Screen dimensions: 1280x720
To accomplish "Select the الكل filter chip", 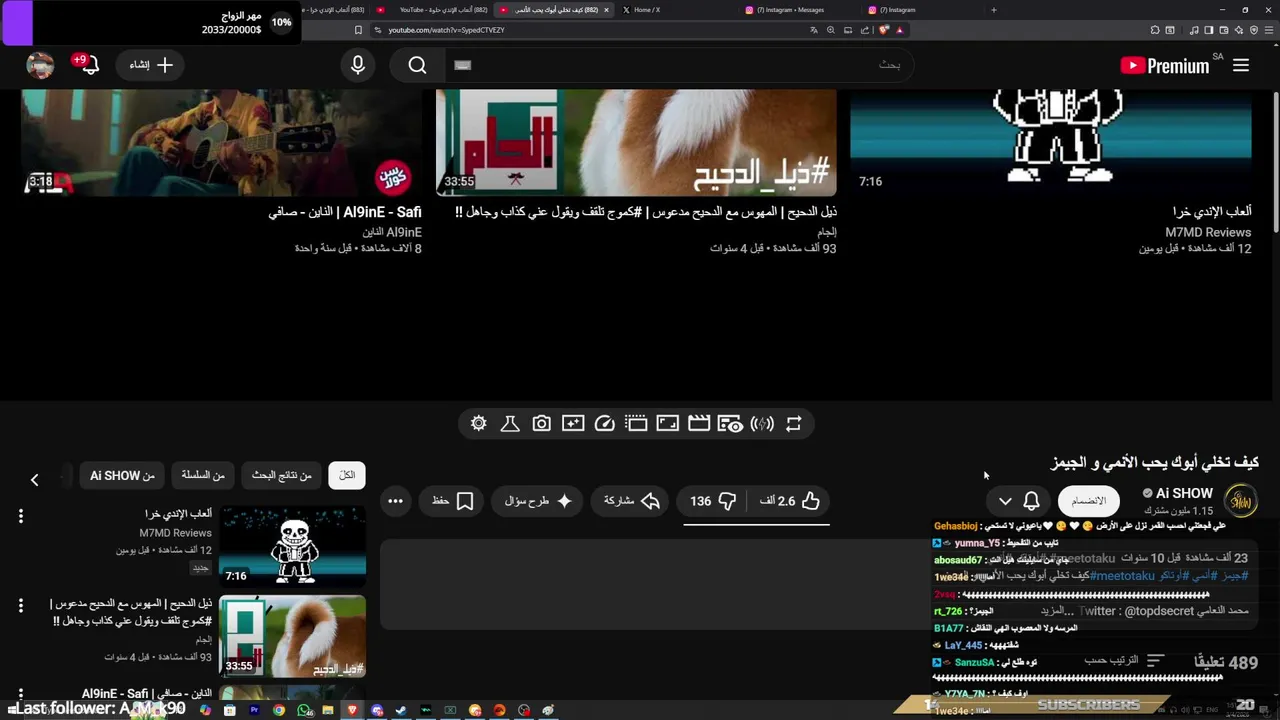I will coord(347,475).
